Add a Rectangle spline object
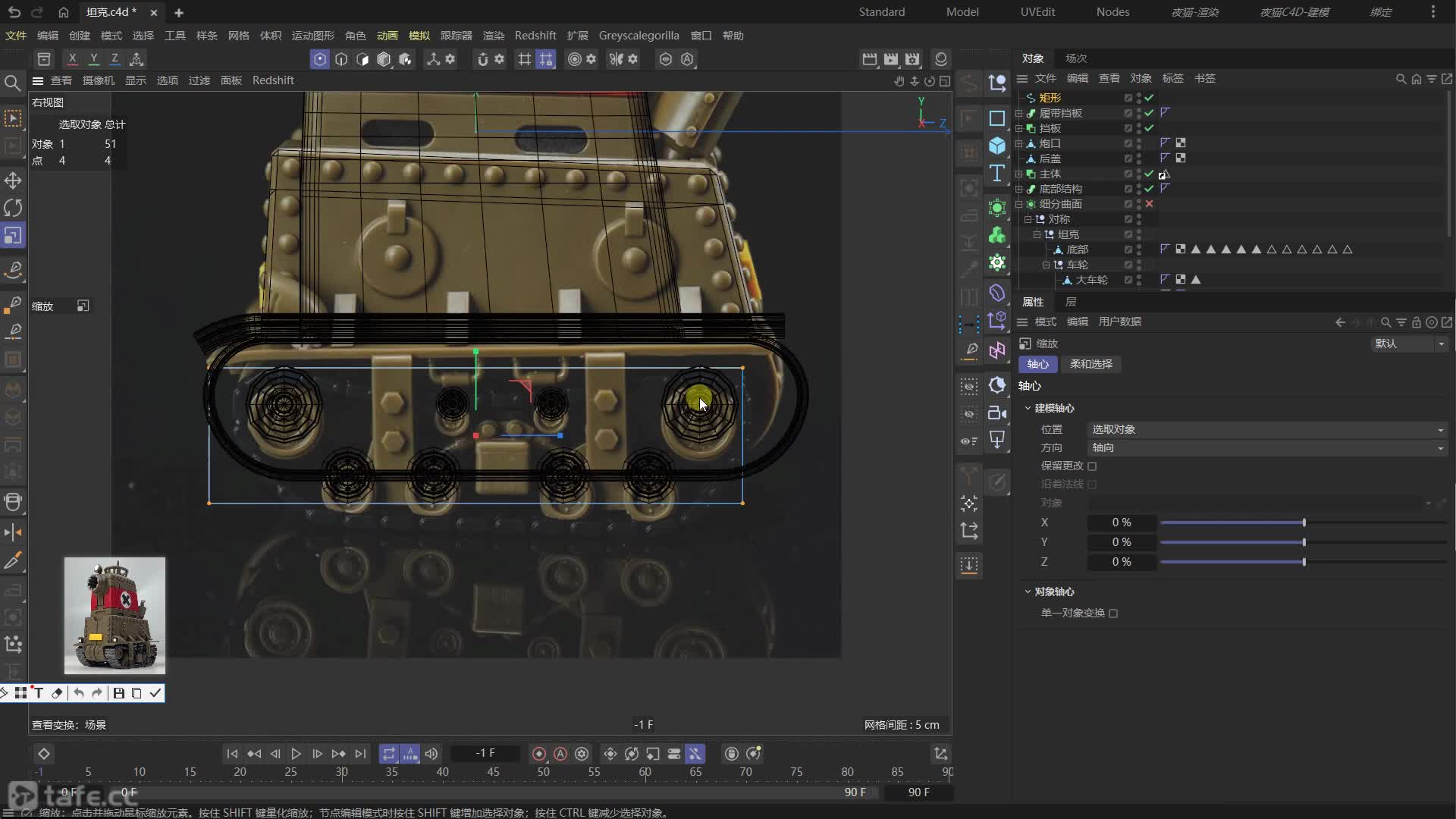 click(x=997, y=118)
